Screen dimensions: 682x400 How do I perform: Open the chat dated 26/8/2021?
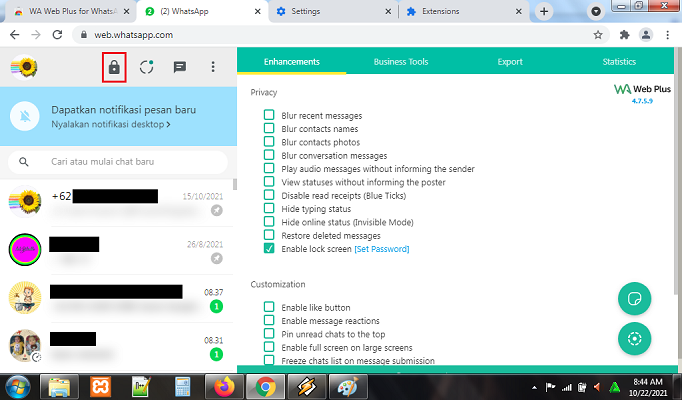(117, 250)
